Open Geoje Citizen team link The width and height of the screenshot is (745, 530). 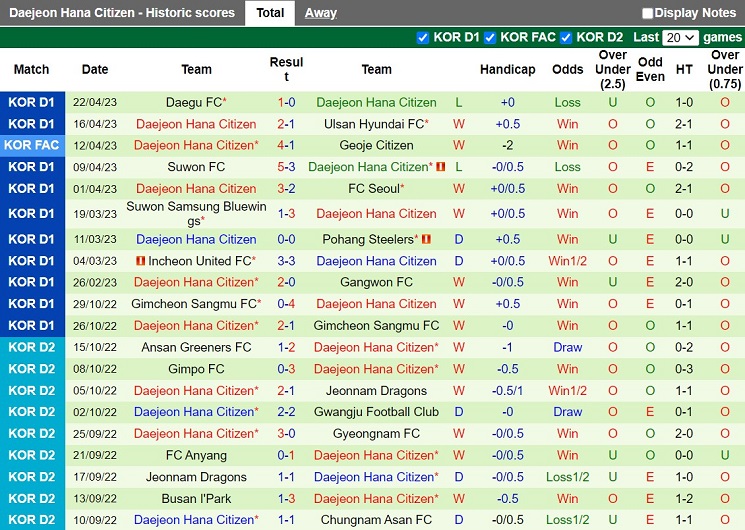coord(376,145)
